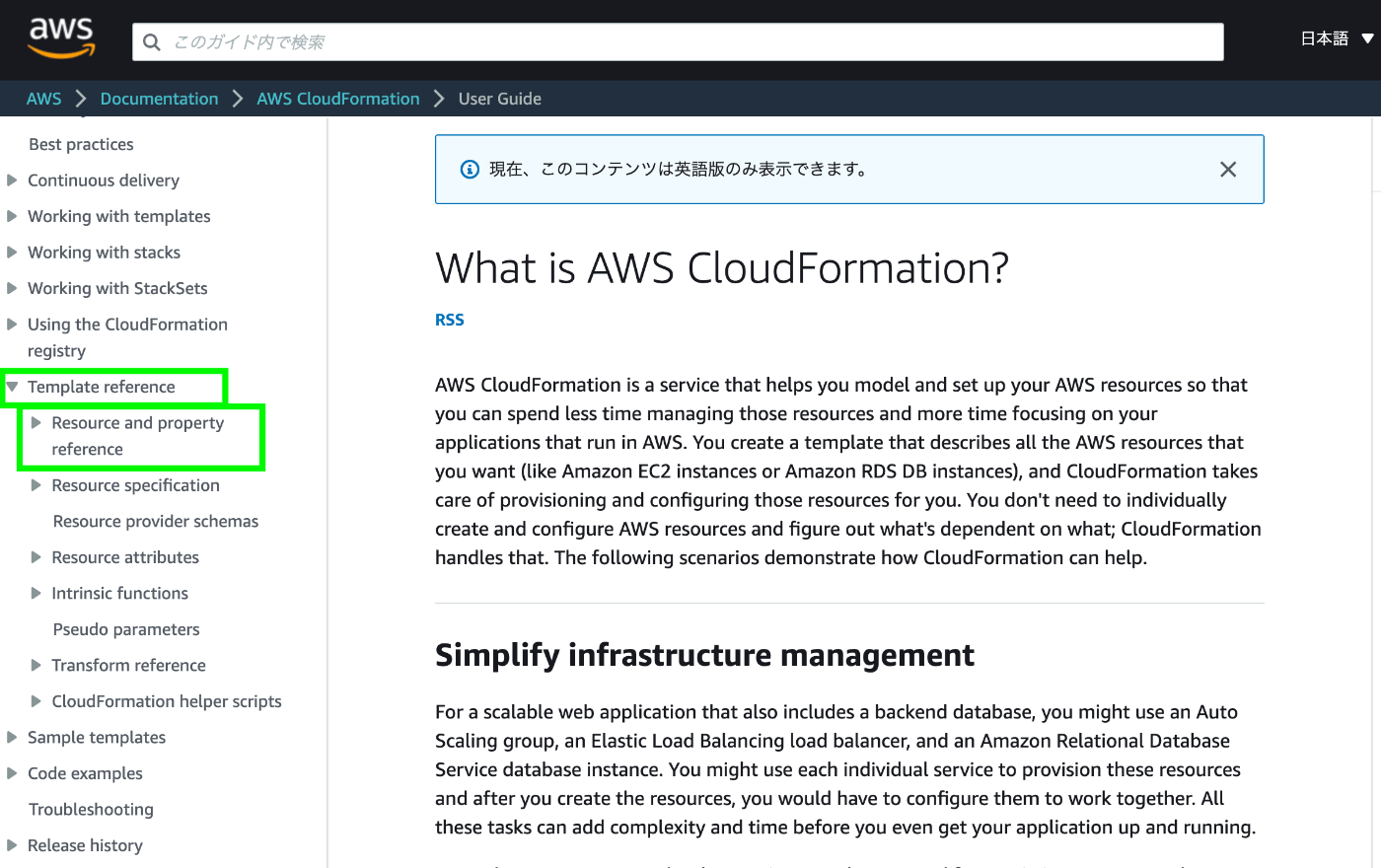Open Using the CloudFormation registry topic
This screenshot has width=1381, height=868.
(x=127, y=337)
